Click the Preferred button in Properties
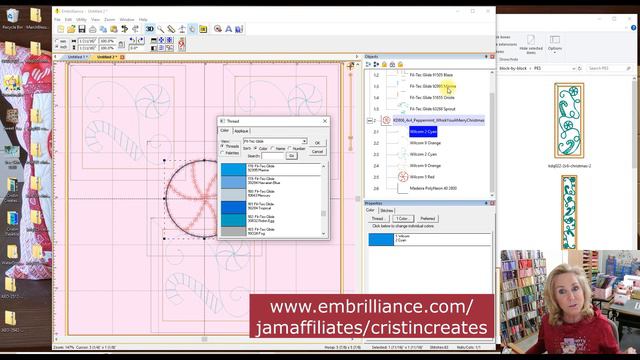The width and height of the screenshot is (640, 360). point(428,219)
